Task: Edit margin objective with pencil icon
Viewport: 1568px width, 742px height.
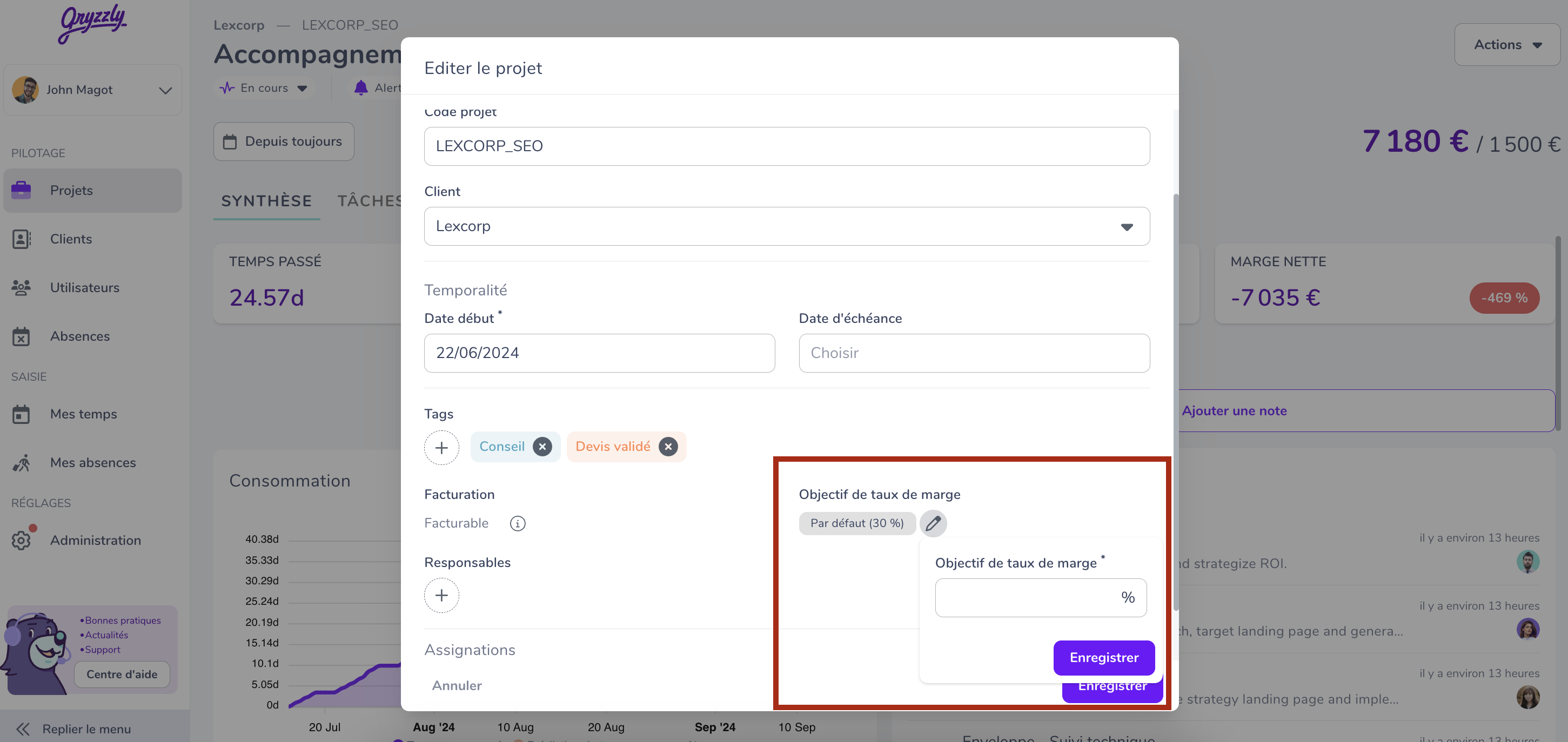Action: (933, 523)
